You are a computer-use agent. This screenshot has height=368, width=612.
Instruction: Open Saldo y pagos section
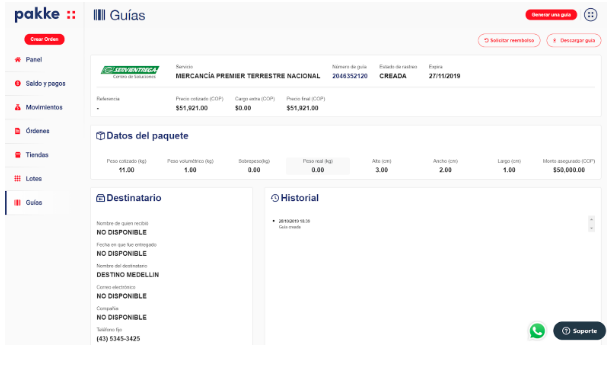point(45,84)
